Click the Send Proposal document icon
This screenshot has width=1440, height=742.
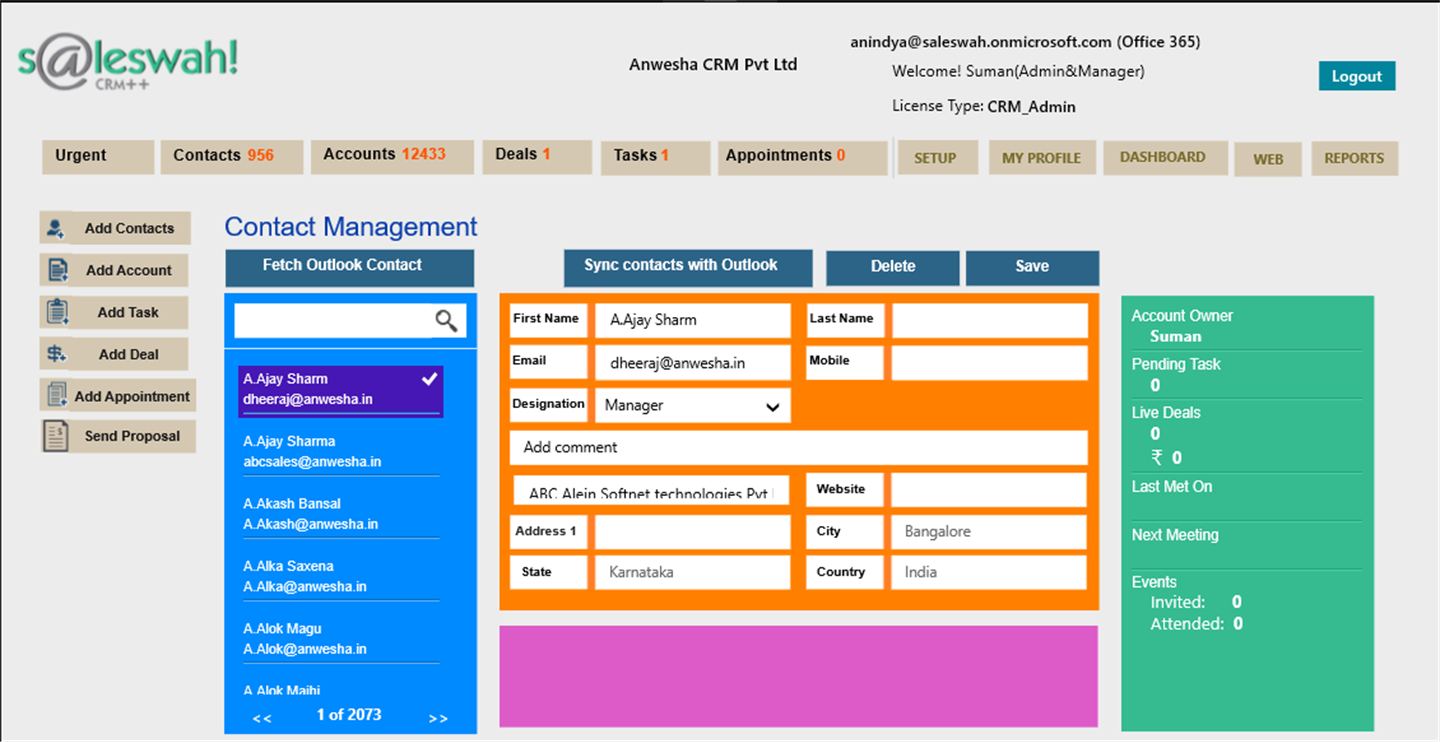[57, 436]
